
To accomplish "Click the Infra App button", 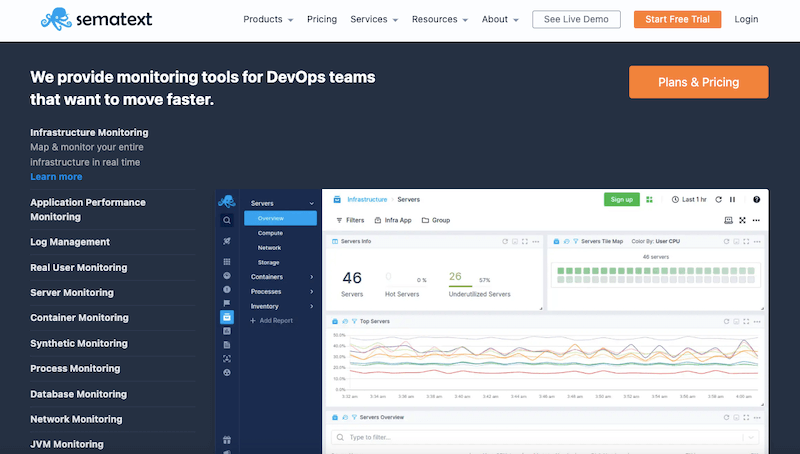I will [x=393, y=220].
